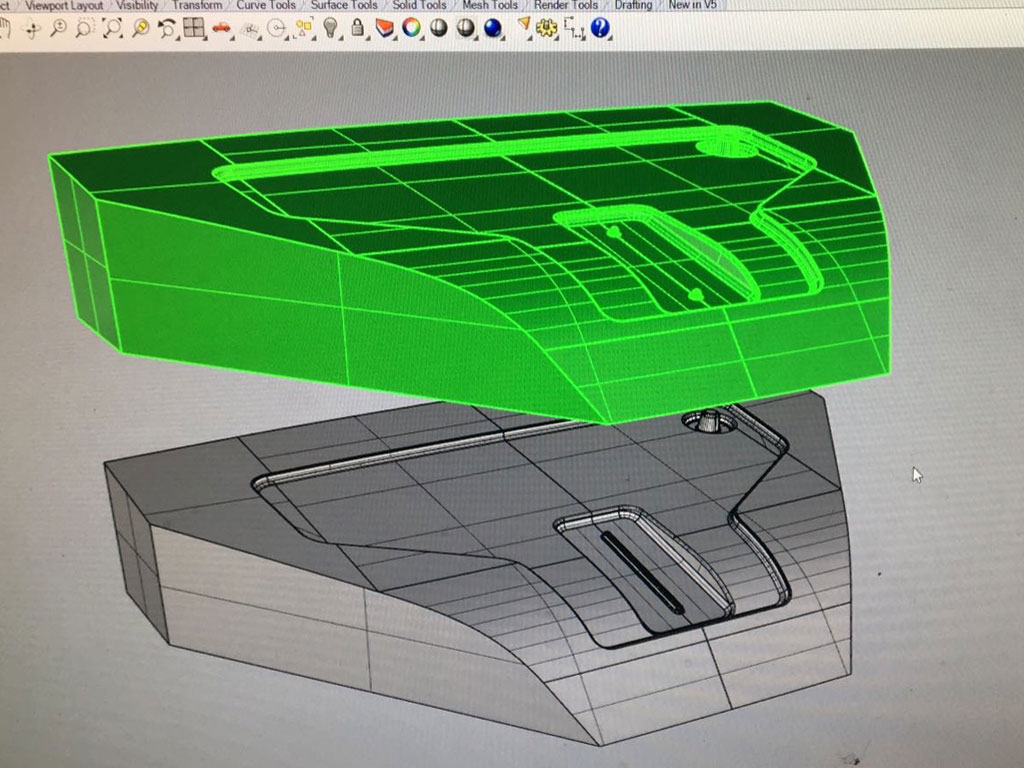The height and width of the screenshot is (768, 1024).
Task: Open Help with the blue question mark
Action: click(600, 29)
